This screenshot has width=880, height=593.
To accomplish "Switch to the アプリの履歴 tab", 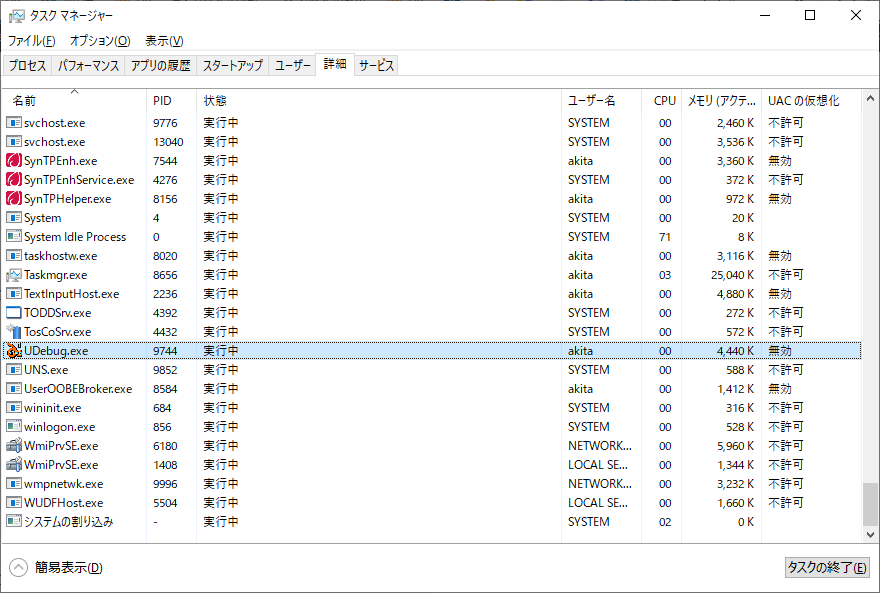I will pos(161,66).
